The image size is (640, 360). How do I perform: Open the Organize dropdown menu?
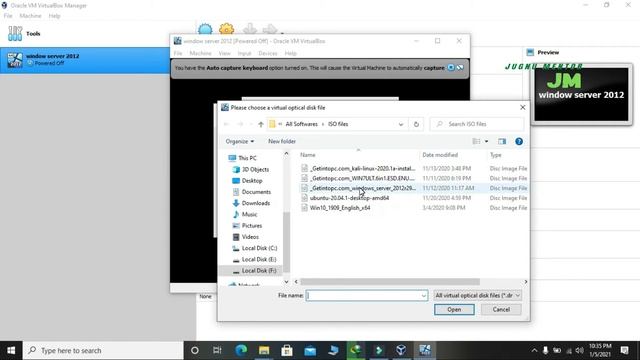[x=240, y=141]
